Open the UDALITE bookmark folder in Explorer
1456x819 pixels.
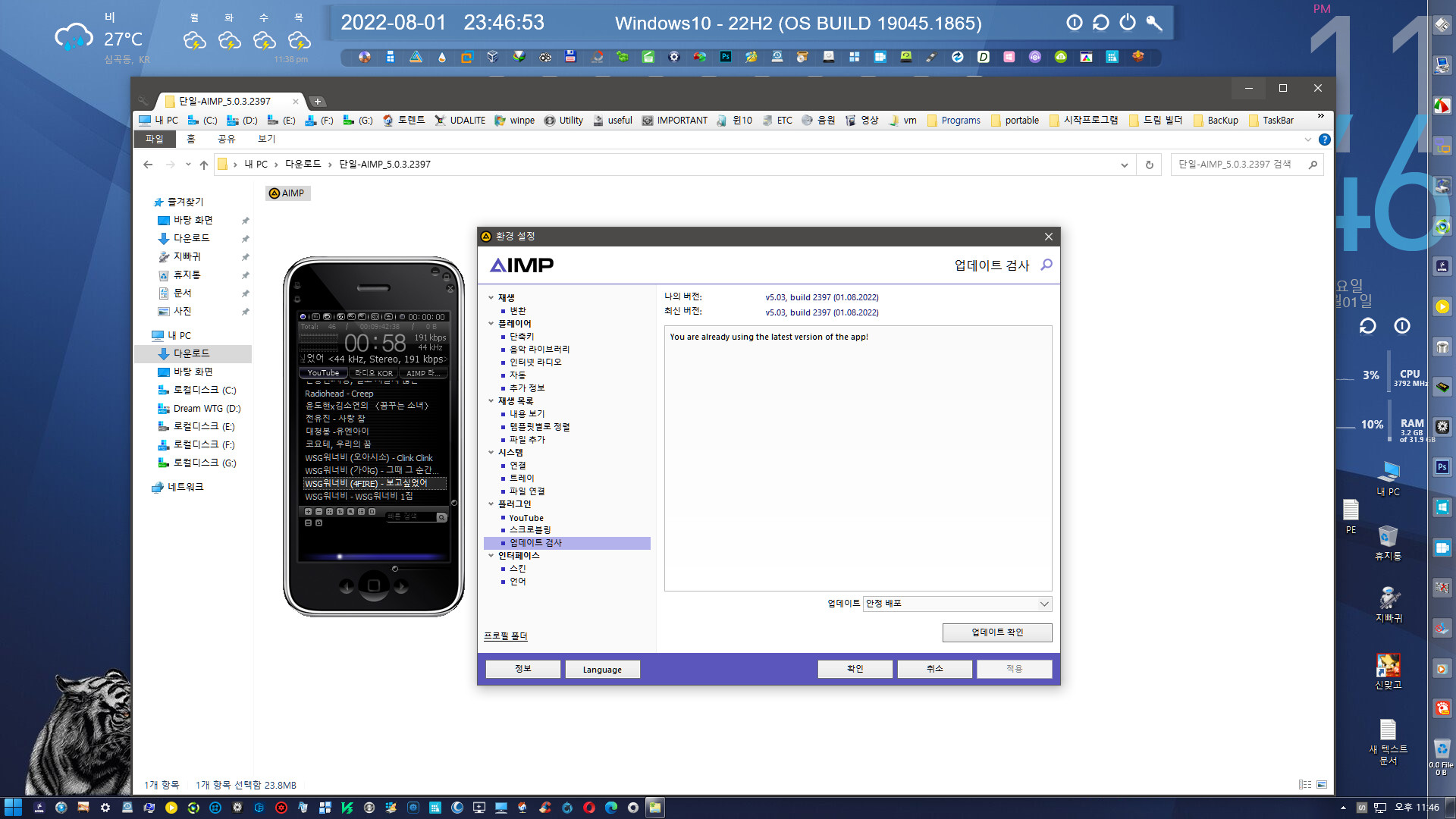click(x=460, y=121)
